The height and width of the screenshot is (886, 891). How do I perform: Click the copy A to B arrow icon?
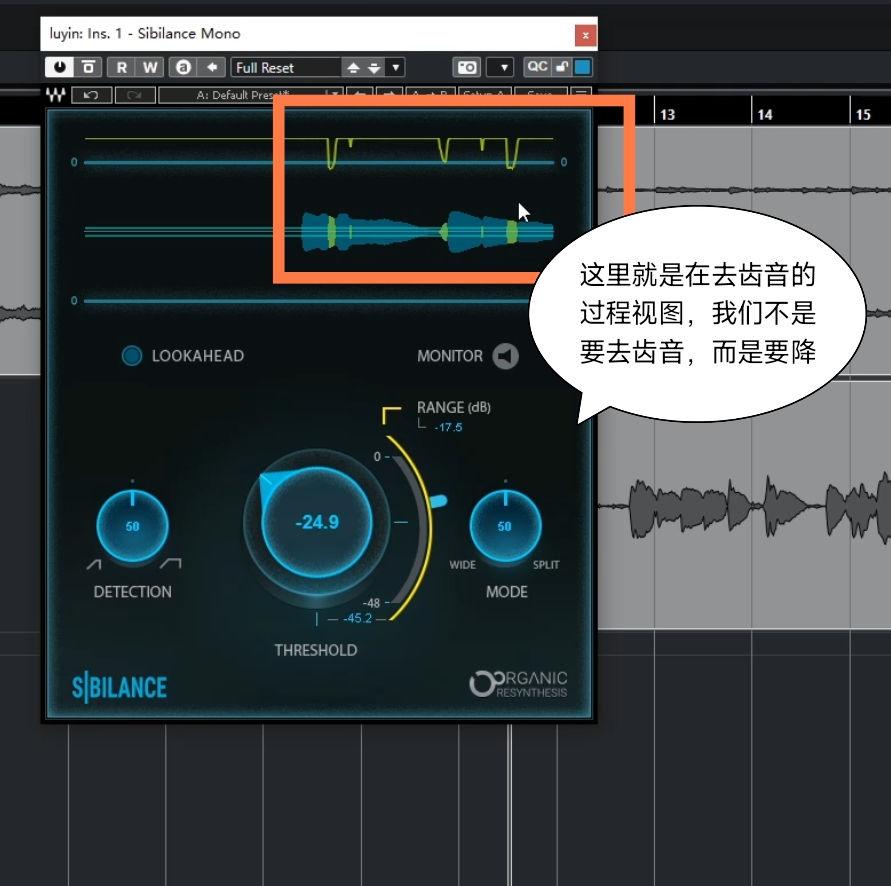click(x=211, y=67)
